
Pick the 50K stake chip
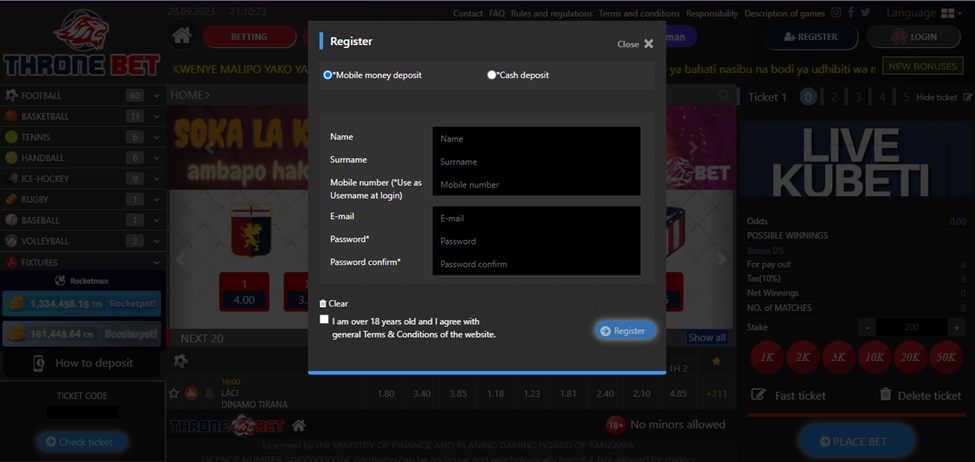[946, 358]
